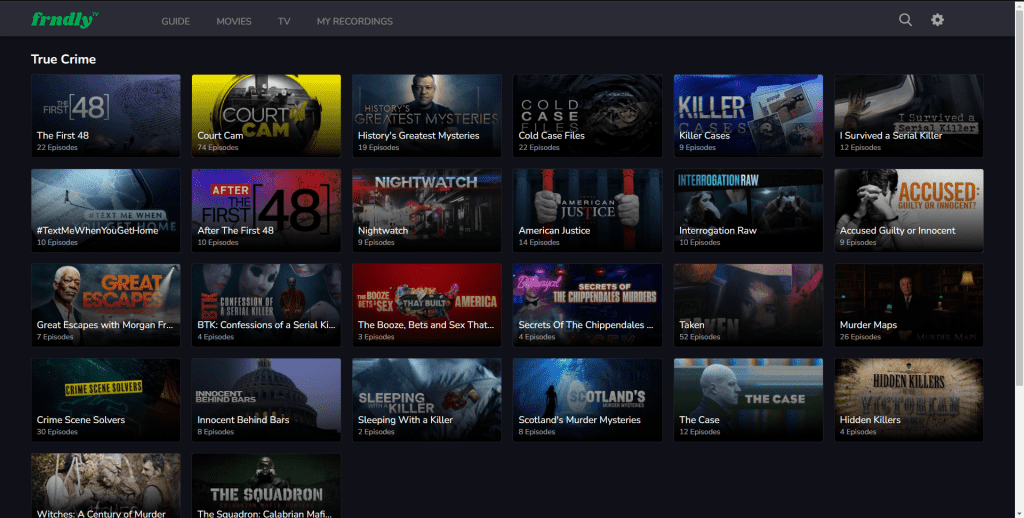Open the settings gear icon
Image resolution: width=1024 pixels, height=518 pixels.
point(937,20)
